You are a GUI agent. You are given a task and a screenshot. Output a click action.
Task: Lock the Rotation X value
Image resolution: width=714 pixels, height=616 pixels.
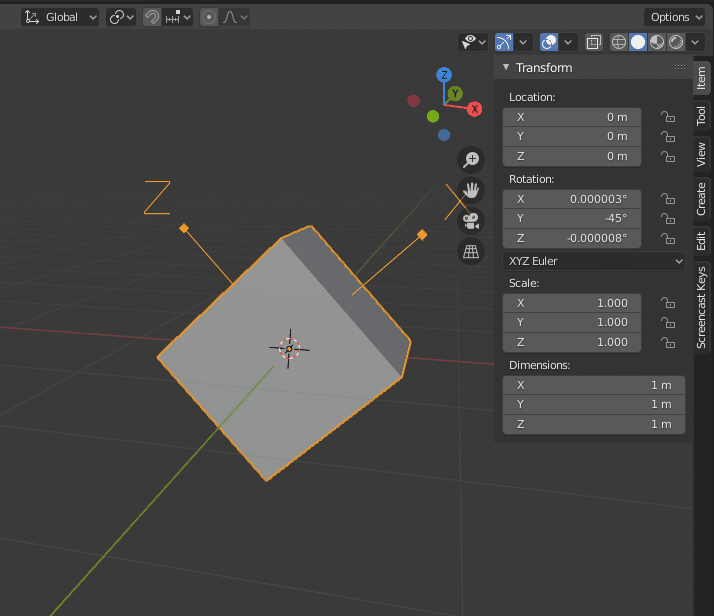(668, 199)
